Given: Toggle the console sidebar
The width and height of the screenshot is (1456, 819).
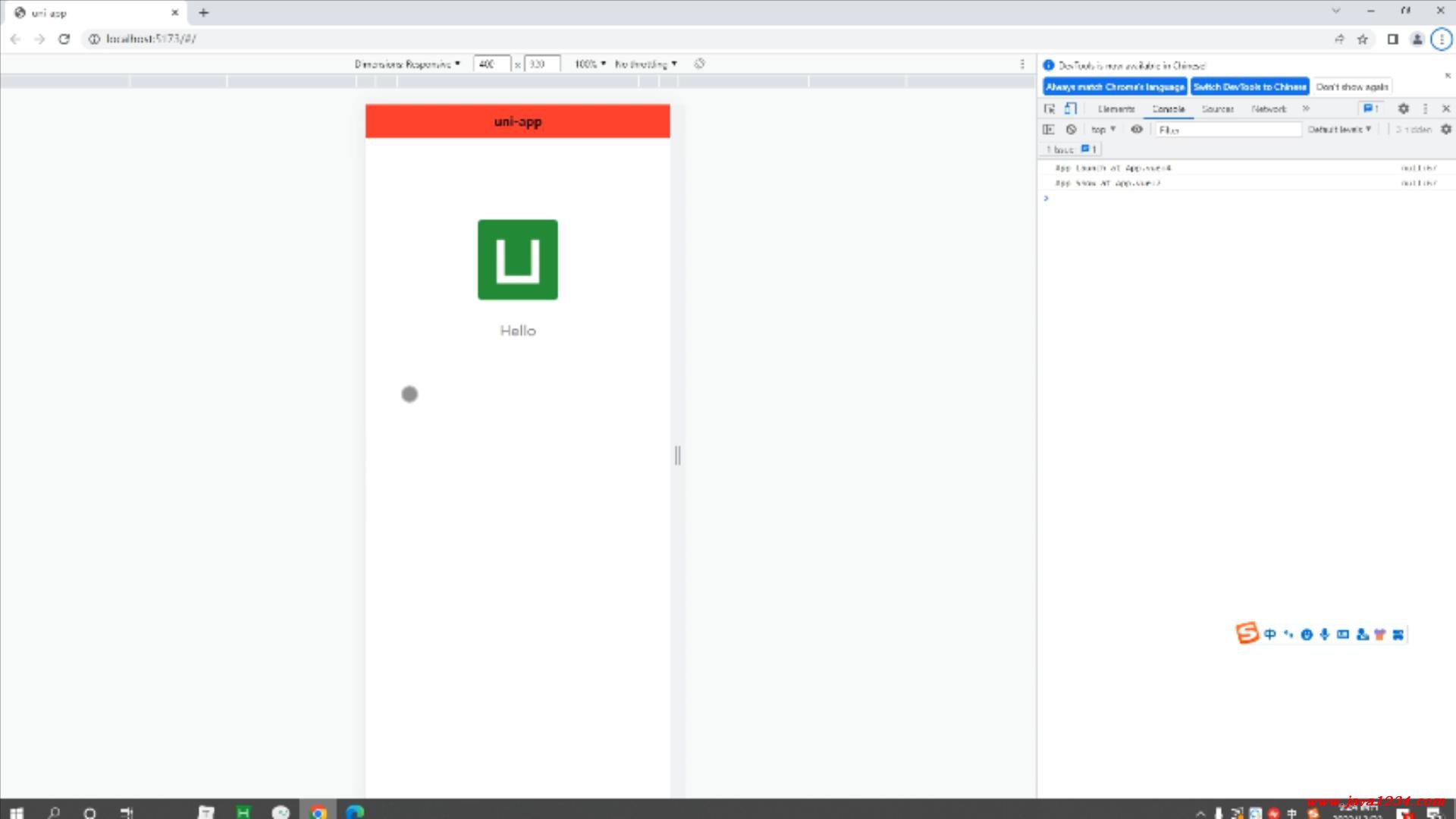Looking at the screenshot, I should pyautogui.click(x=1049, y=130).
